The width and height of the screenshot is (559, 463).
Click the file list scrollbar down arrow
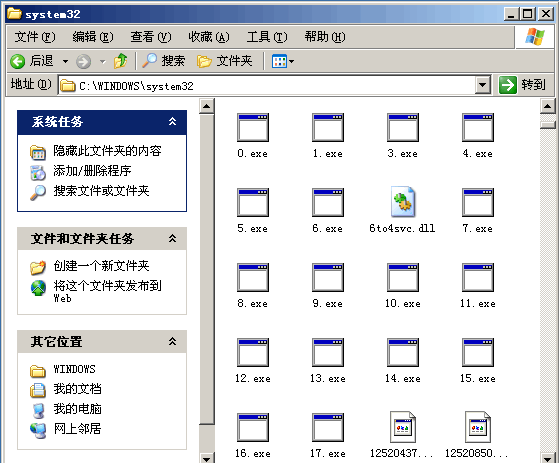point(548,457)
